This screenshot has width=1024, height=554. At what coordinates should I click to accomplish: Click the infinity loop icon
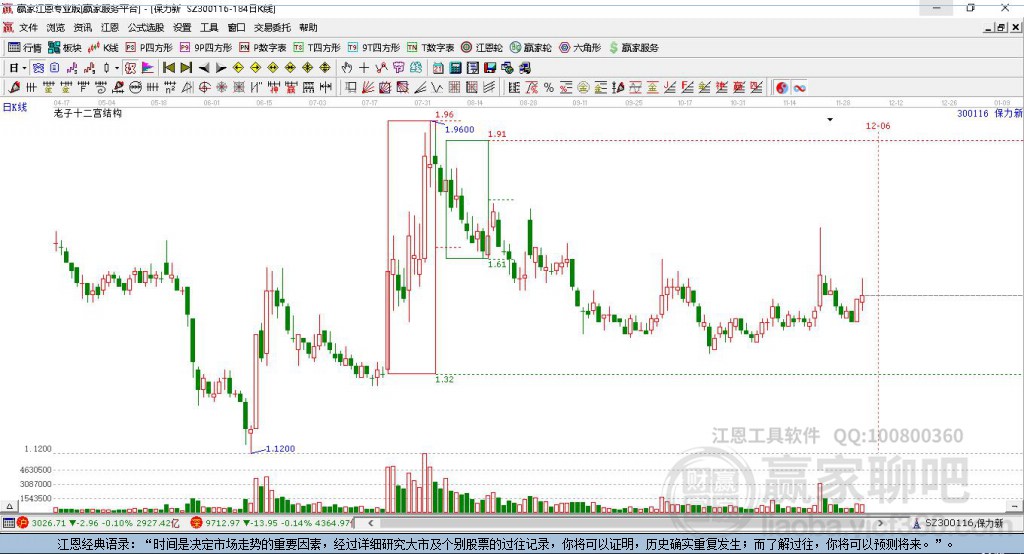(799, 88)
